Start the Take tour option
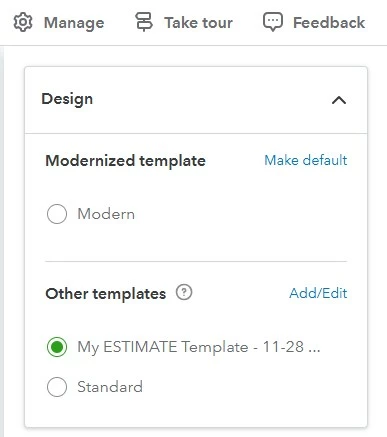This screenshot has height=437, width=387. coord(199,23)
